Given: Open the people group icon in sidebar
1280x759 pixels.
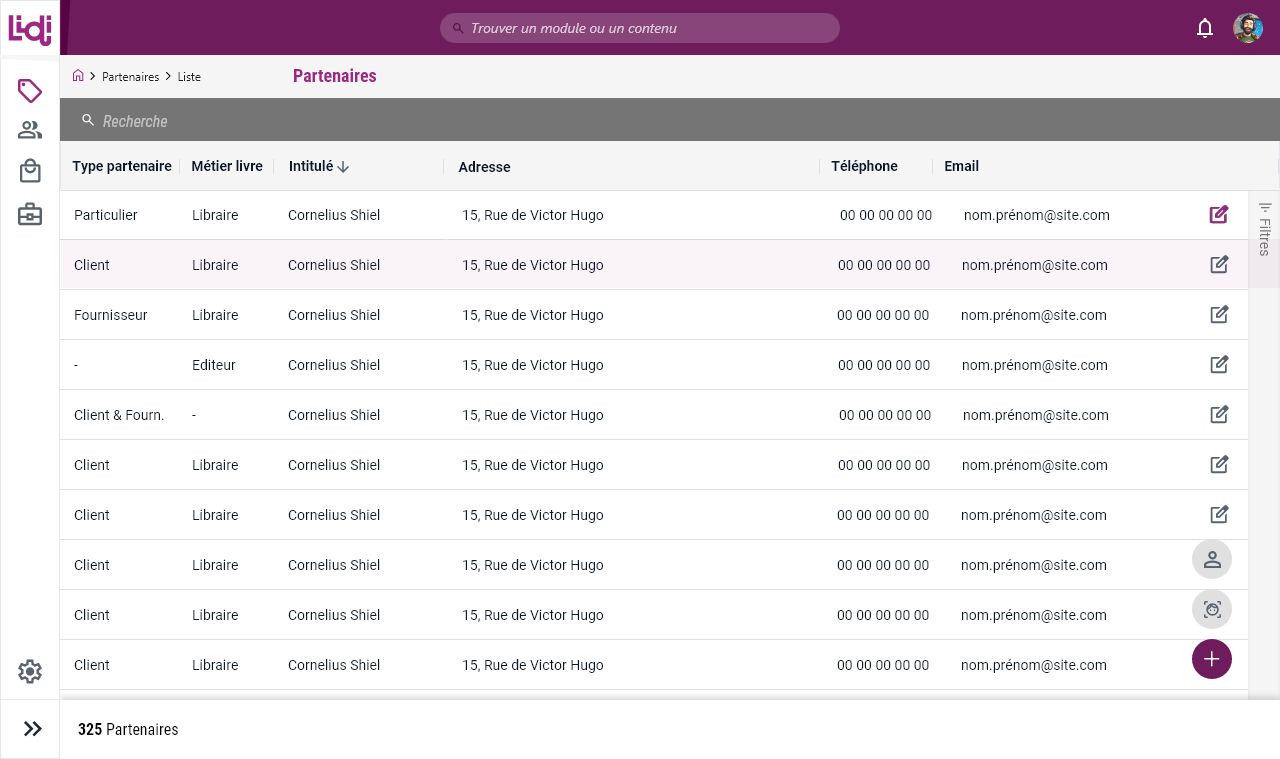Looking at the screenshot, I should click(x=30, y=130).
